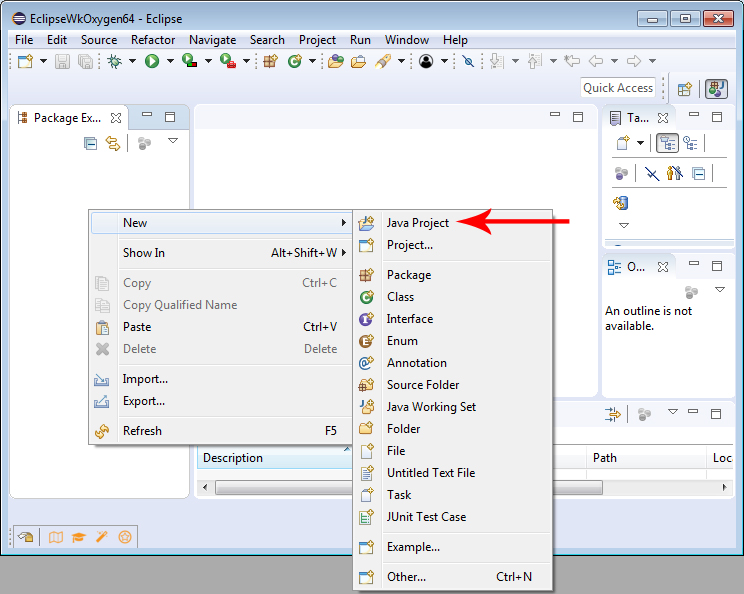Click the Quick Access field

618,88
